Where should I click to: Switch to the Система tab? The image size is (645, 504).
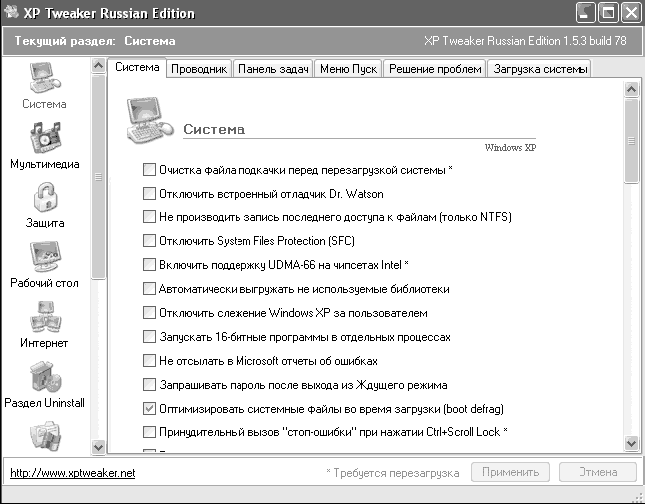pyautogui.click(x=137, y=67)
